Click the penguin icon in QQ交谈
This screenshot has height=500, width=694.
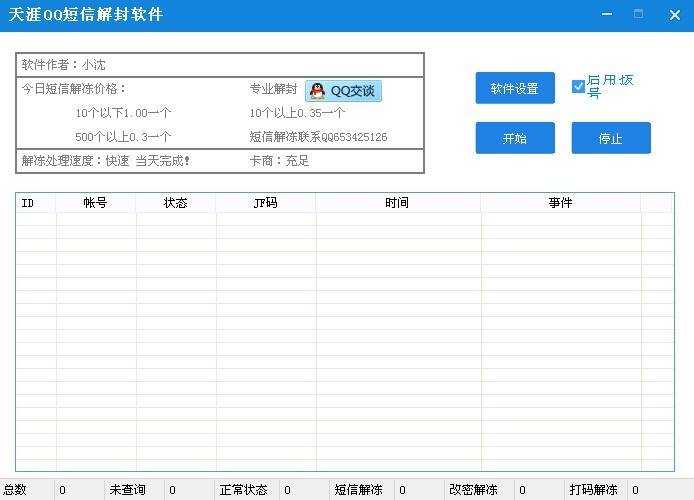click(317, 91)
